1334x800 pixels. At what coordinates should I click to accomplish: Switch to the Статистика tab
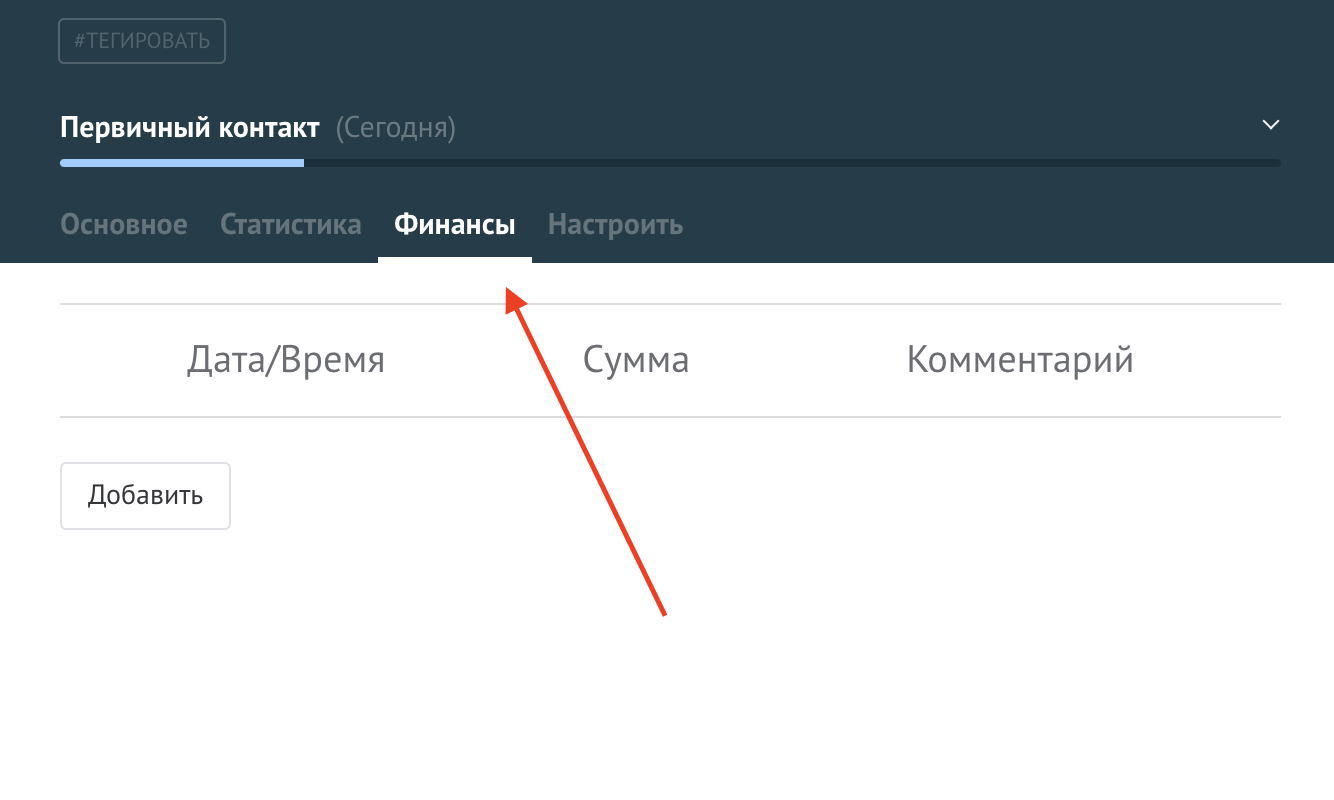[x=290, y=224]
